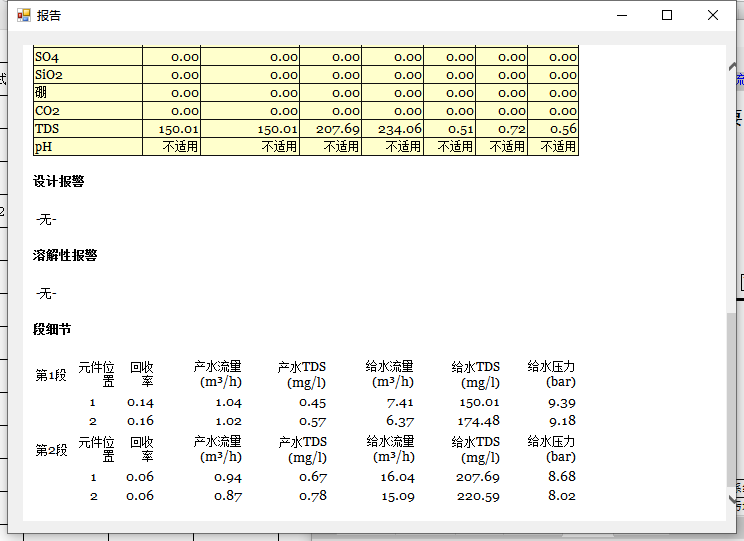Viewport: 744px width, 541px height.
Task: Click the 段细节 section heading
Action: (52, 330)
